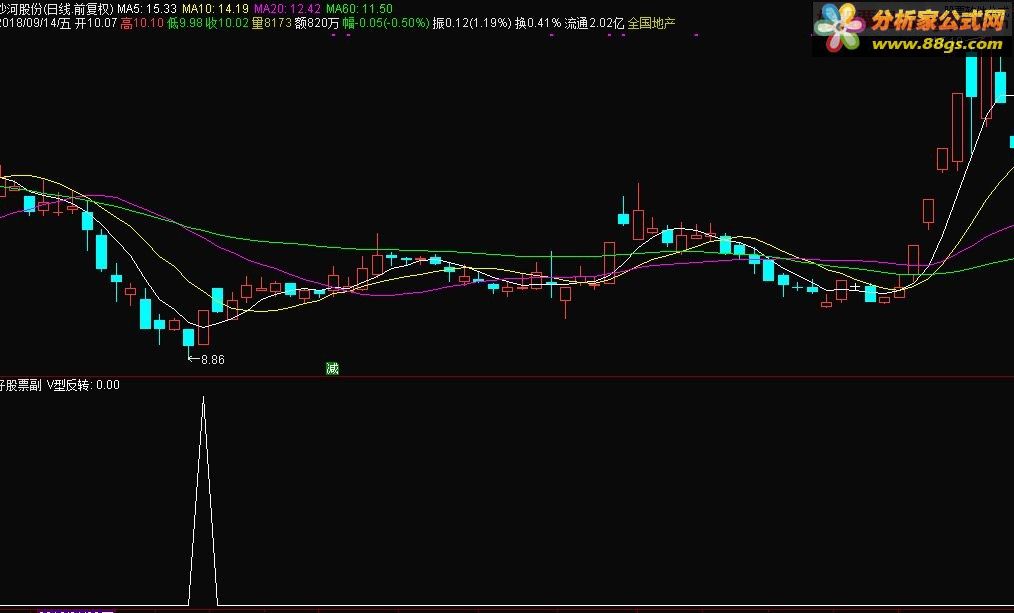Image resolution: width=1014 pixels, height=613 pixels.
Task: Click the open price 开10.07 value
Action: [x=96, y=23]
